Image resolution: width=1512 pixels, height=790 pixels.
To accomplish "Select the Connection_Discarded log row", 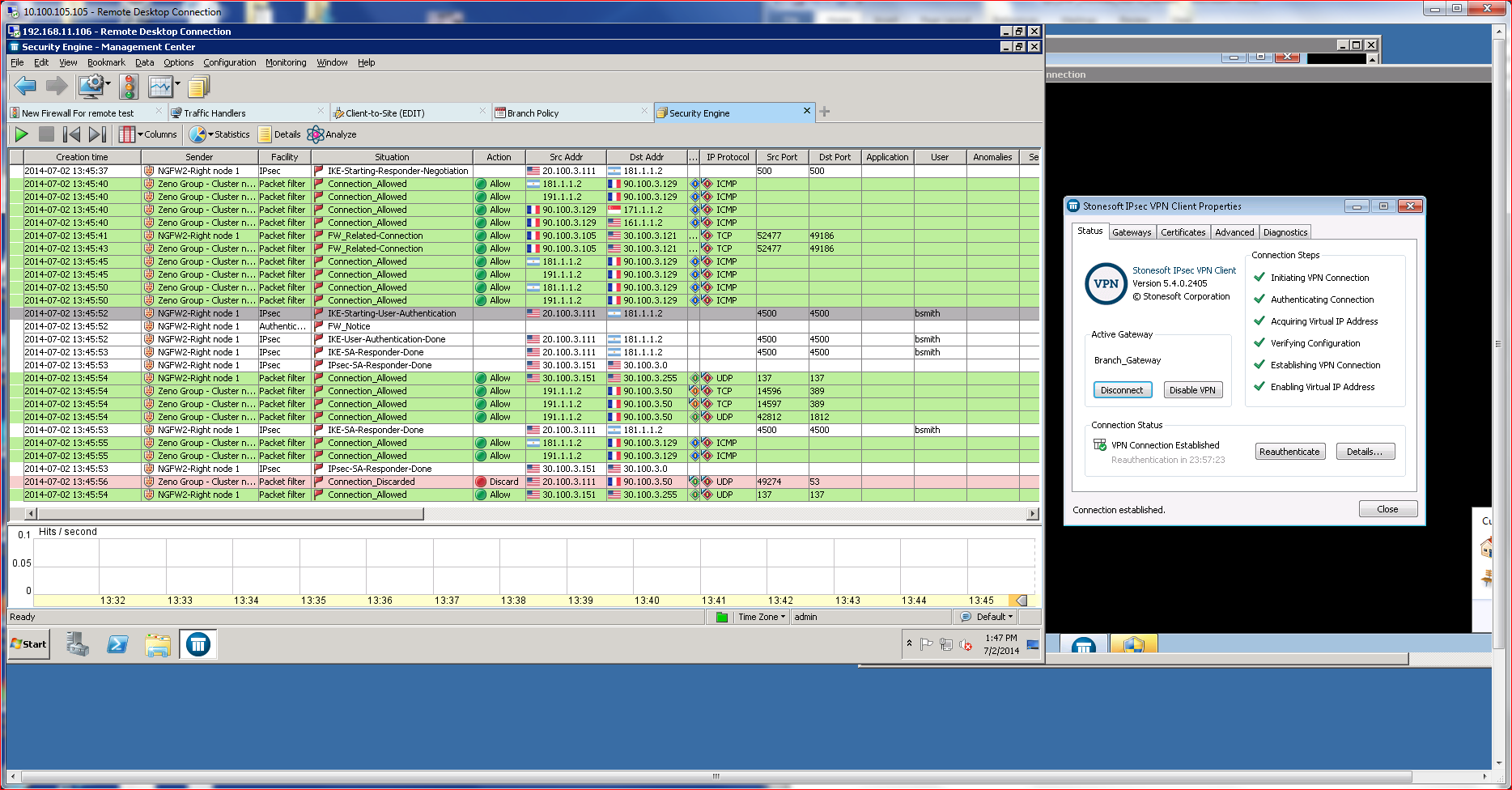I will coord(524,482).
